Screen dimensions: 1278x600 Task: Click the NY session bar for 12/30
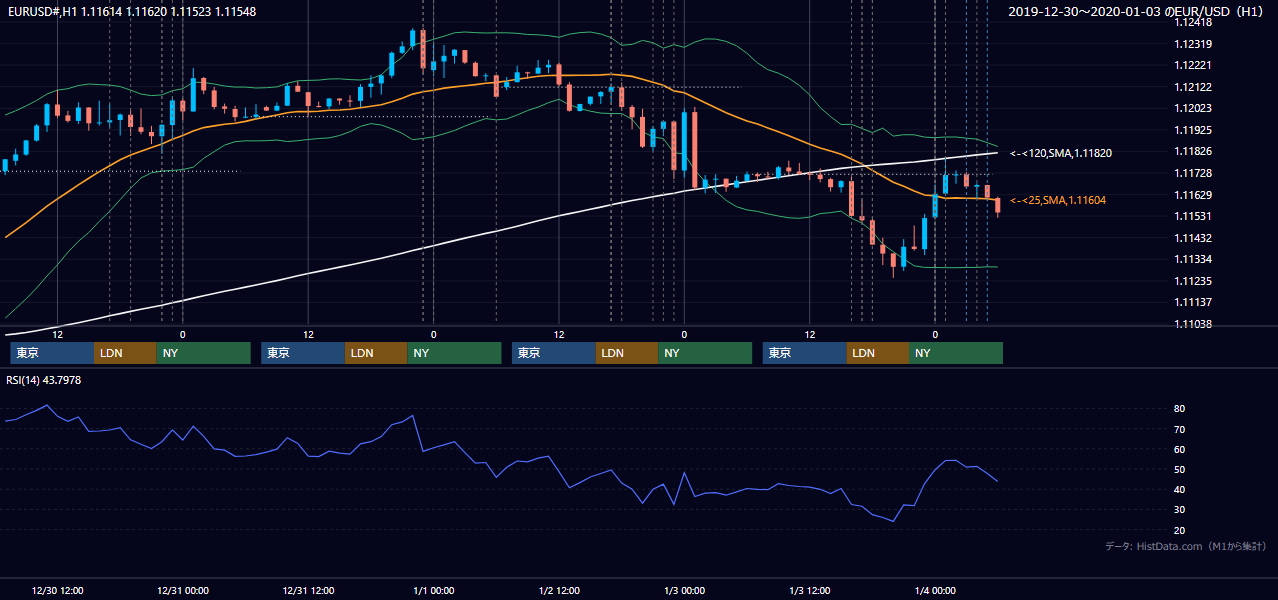[203, 353]
